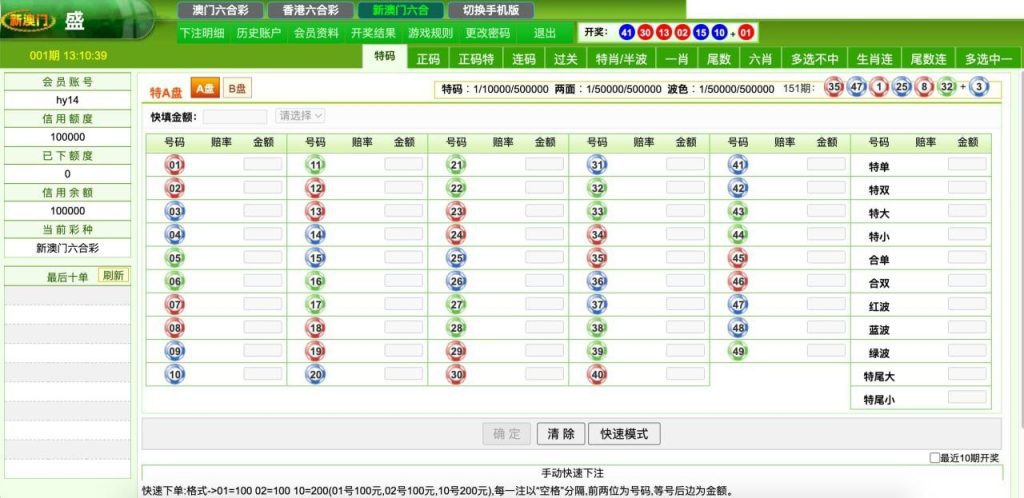The height and width of the screenshot is (498, 1024).
Task: Select the red number 23 ball
Action: tap(457, 212)
